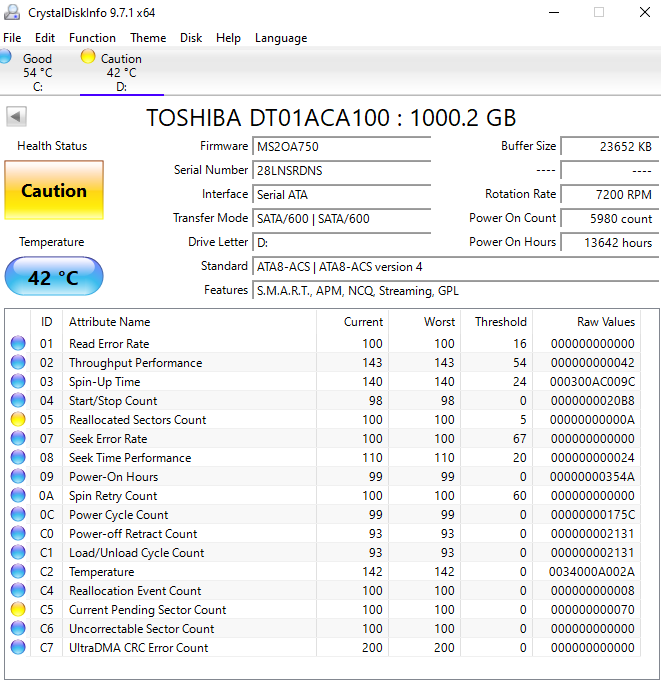The height and width of the screenshot is (684, 661).
Task: Click the status orb for Uncorrectable Sector Count
Action: 18,628
